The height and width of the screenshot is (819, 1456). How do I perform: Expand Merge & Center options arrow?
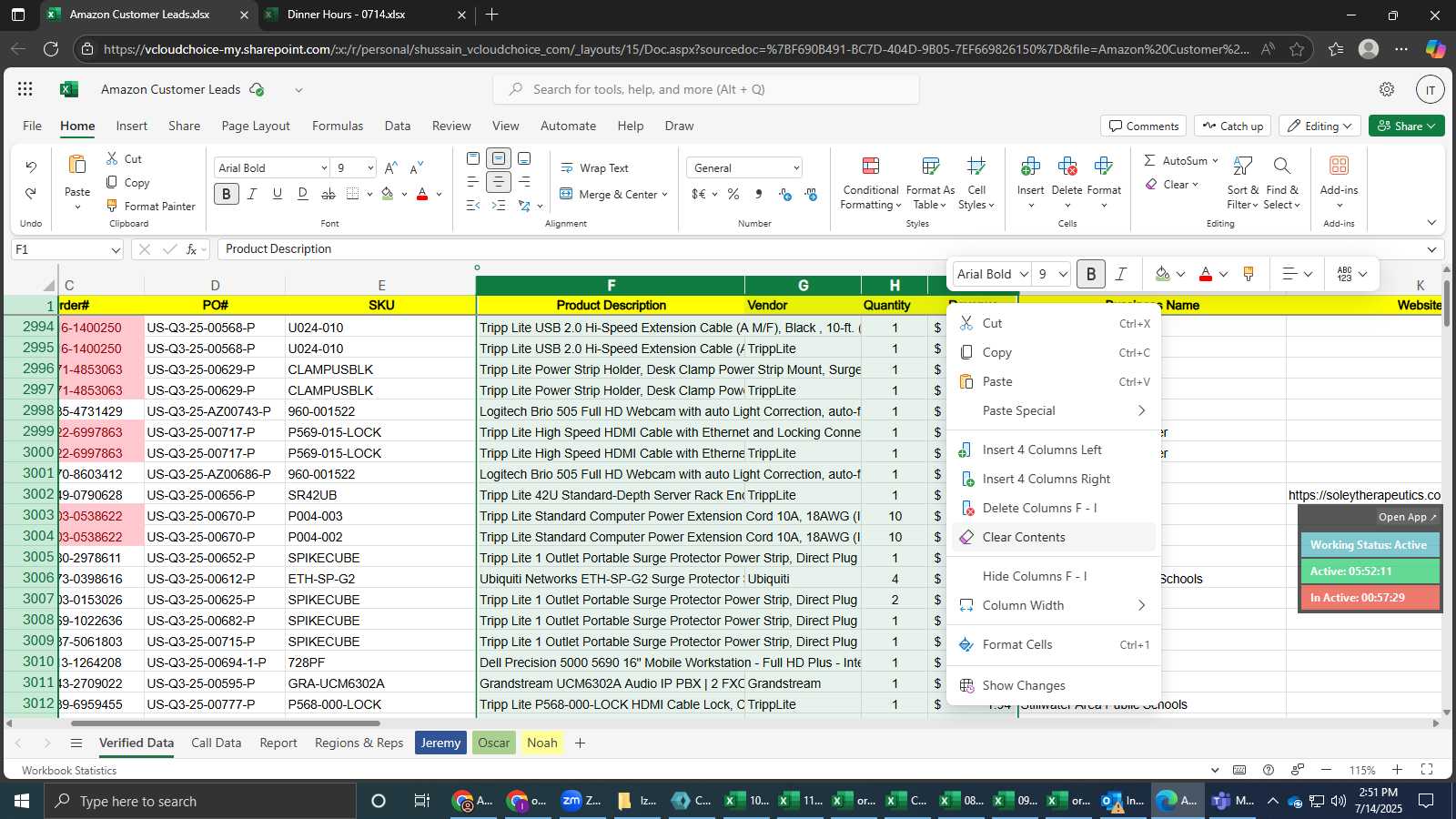(x=664, y=194)
